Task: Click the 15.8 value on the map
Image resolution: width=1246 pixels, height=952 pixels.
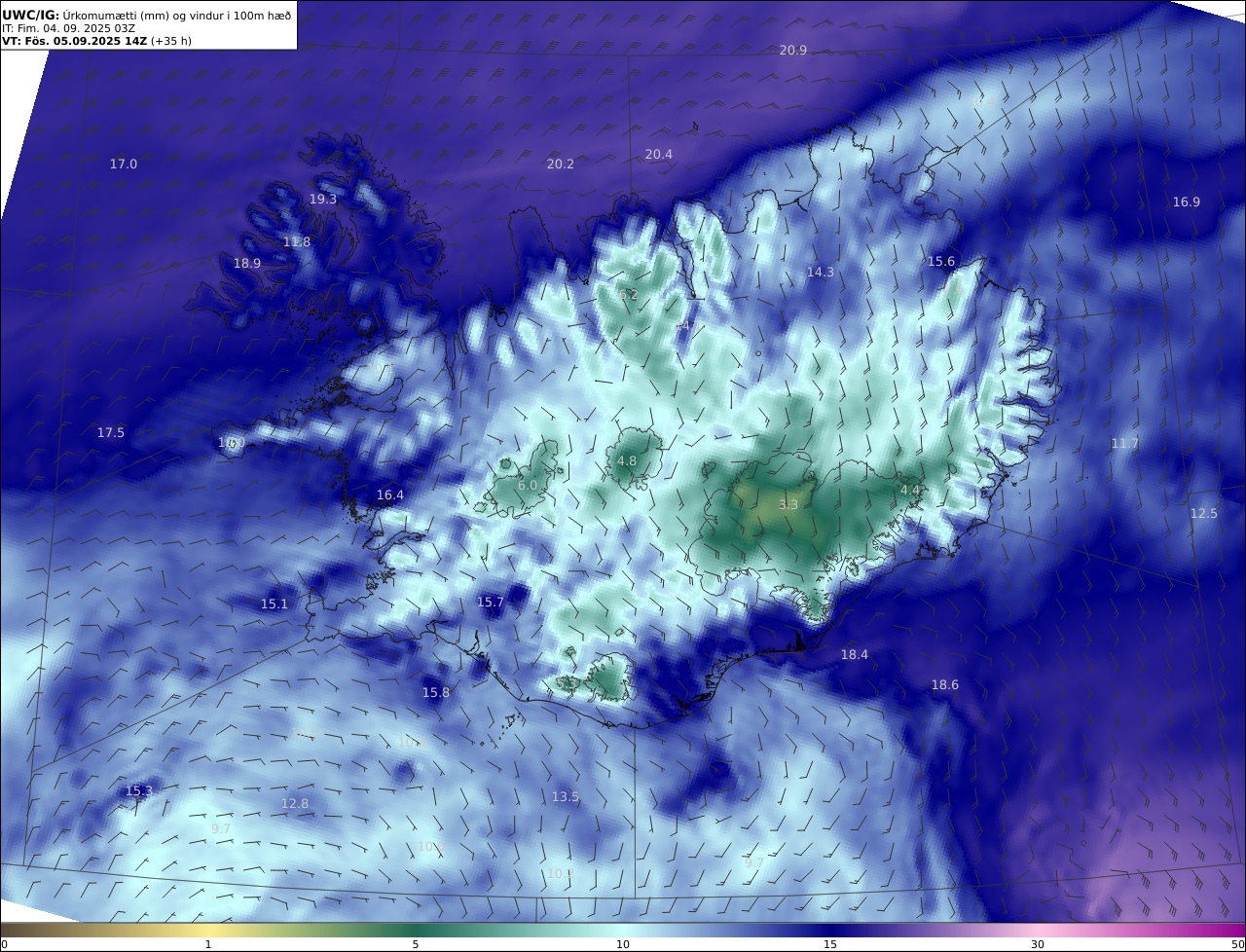Action: coord(436,693)
